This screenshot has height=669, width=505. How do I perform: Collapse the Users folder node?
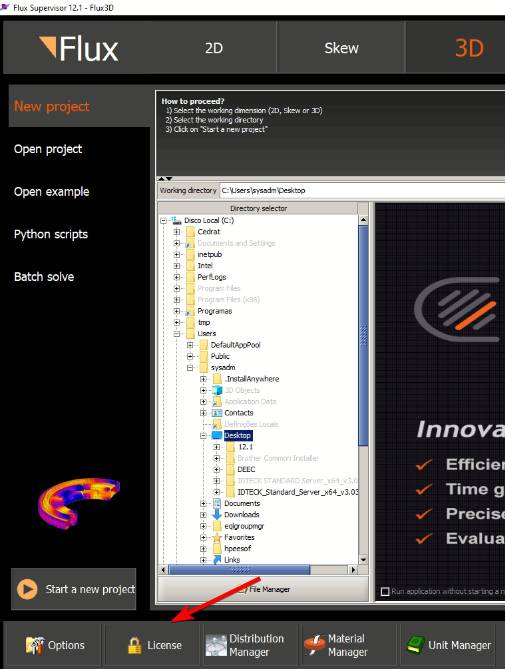coord(177,334)
